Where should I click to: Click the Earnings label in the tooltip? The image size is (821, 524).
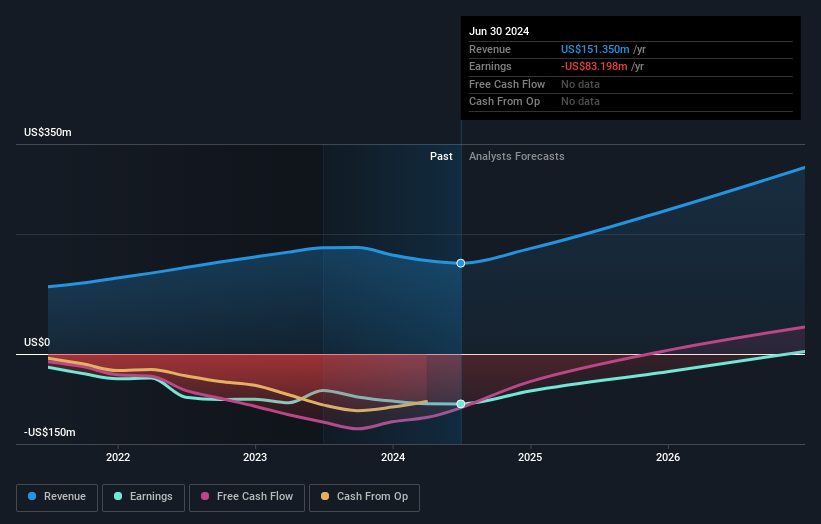(x=490, y=66)
